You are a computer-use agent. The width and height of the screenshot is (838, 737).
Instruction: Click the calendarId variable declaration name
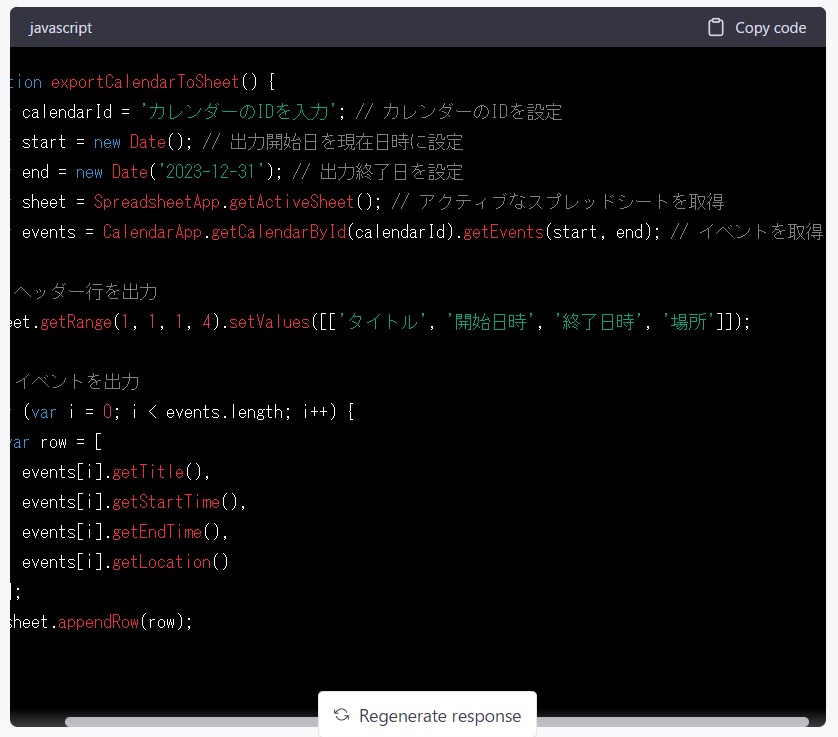tap(67, 112)
